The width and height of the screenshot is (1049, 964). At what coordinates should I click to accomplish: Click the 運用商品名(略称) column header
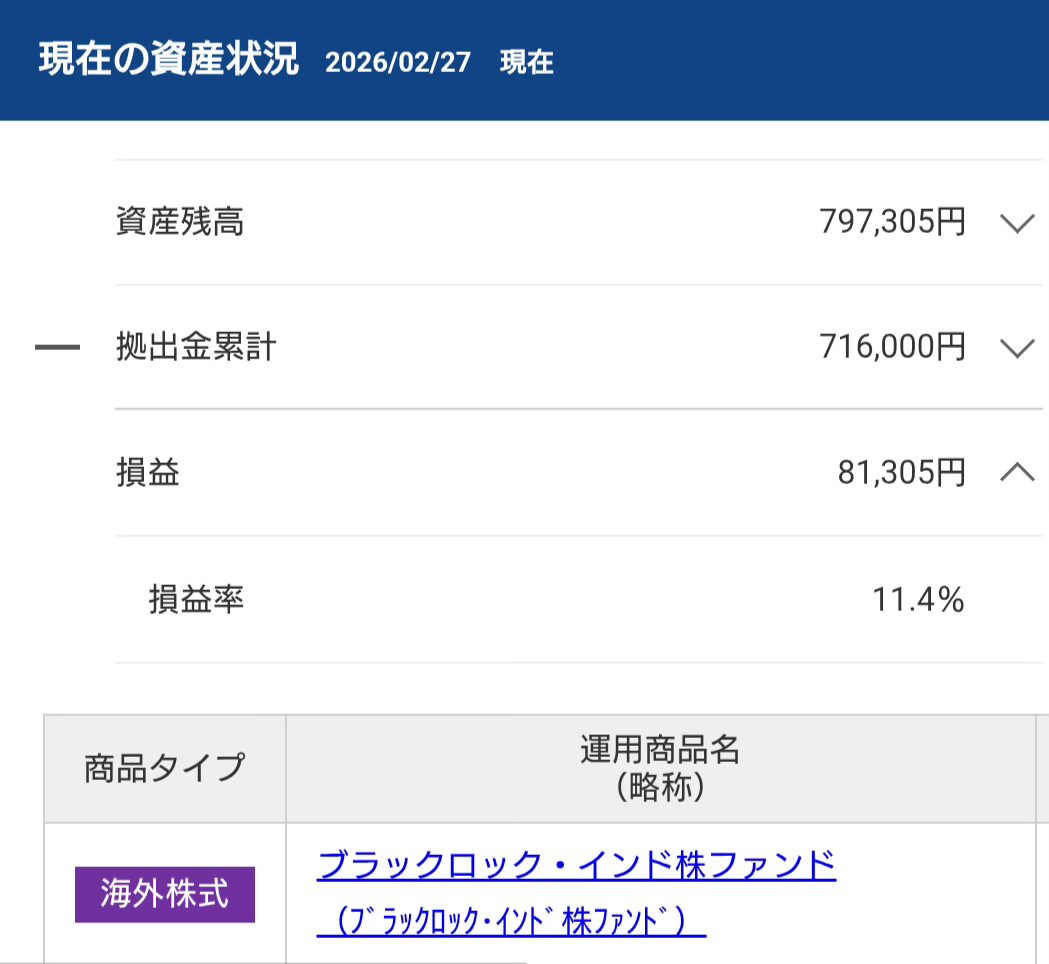660,768
